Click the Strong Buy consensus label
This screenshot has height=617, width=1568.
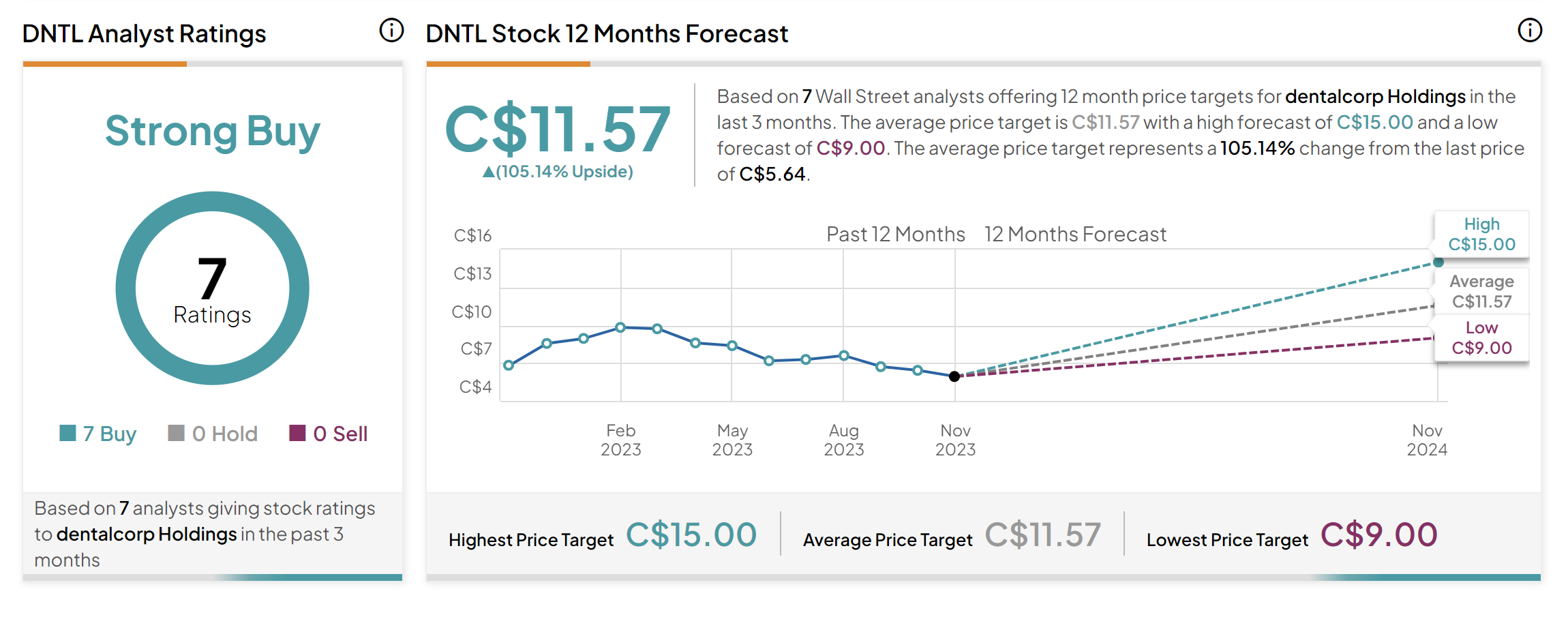point(212,131)
